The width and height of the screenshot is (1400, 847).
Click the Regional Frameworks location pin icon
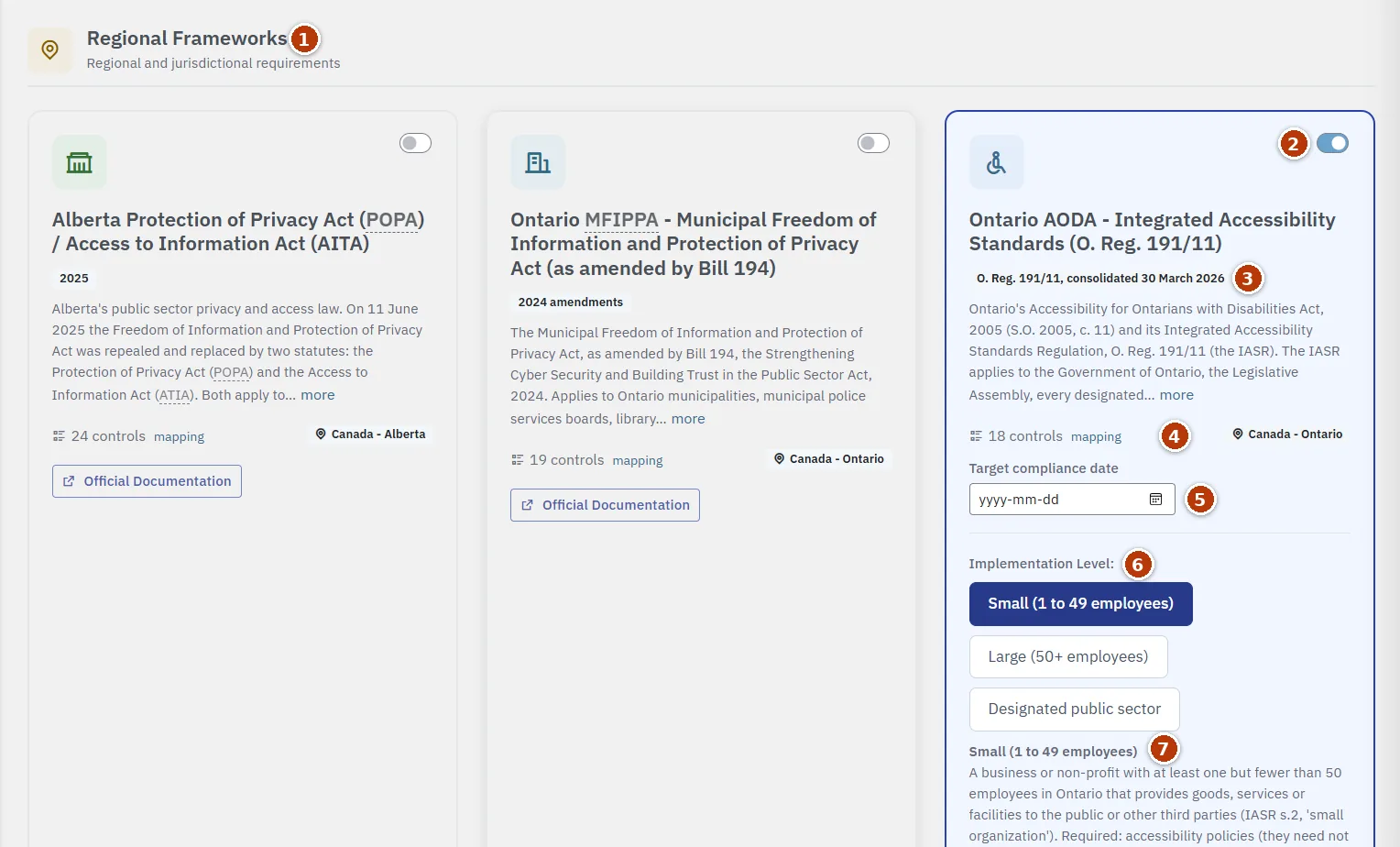point(49,49)
